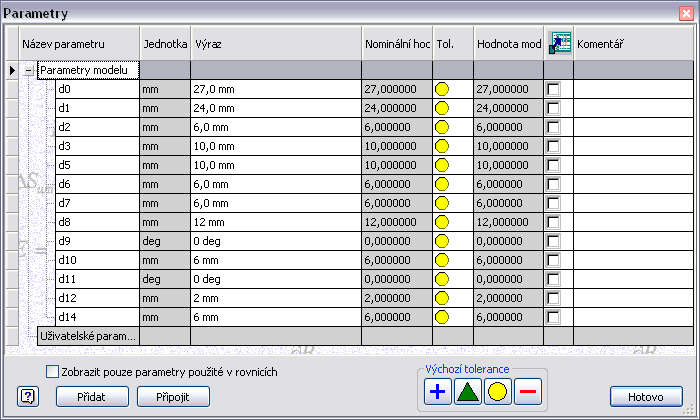This screenshot has height=420, width=700.
Task: Click the yellow tolerance circle for d1
Action: (442, 108)
